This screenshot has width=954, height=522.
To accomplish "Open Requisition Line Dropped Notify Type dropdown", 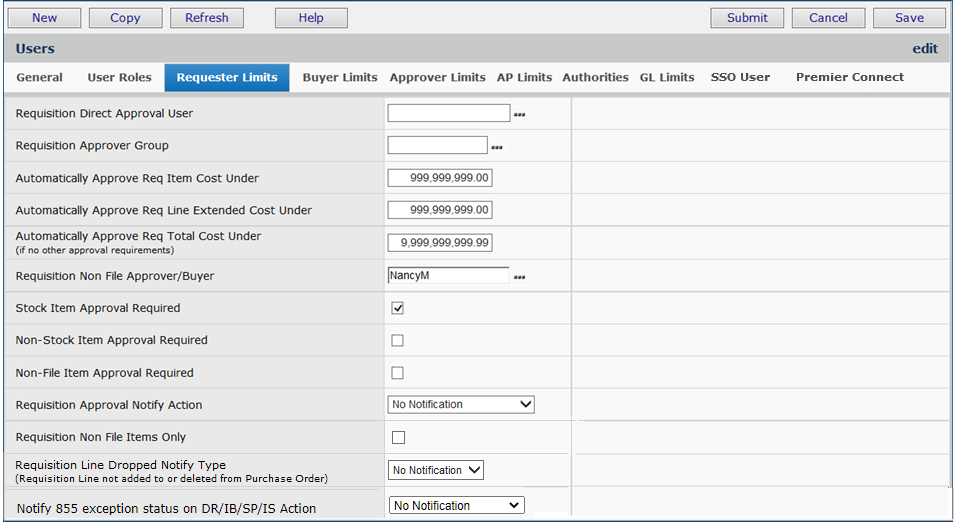I will point(435,470).
